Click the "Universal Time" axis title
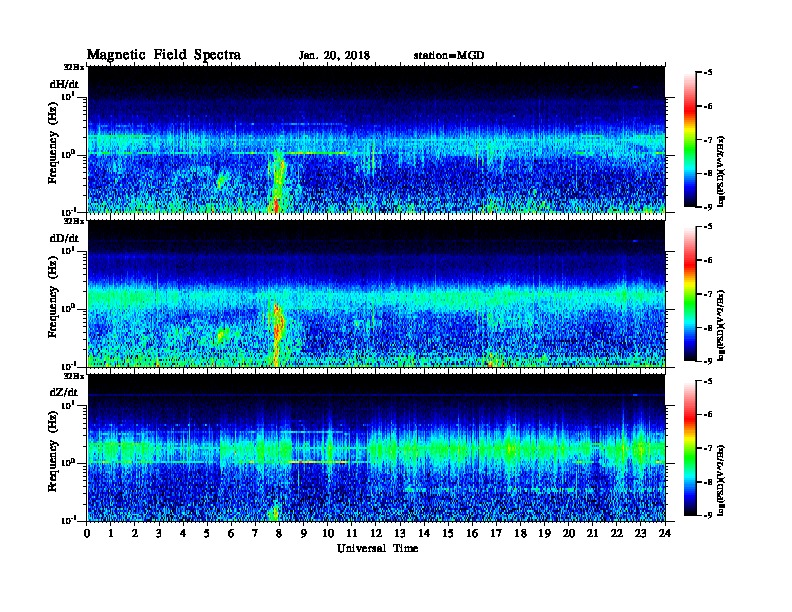The width and height of the screenshot is (792, 612). pyautogui.click(x=377, y=548)
